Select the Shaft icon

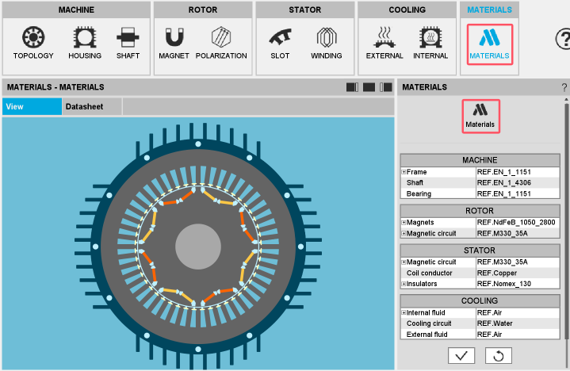pos(128,43)
